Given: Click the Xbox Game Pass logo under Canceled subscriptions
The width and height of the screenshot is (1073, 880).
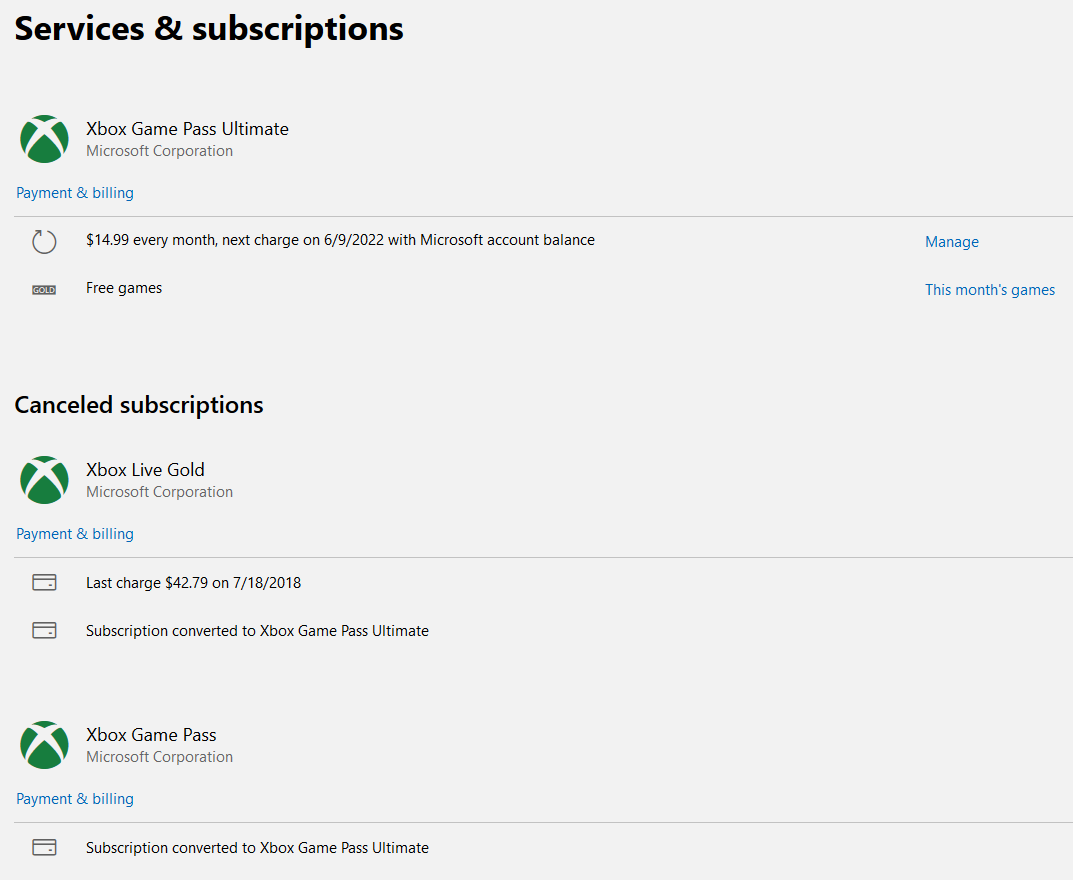Looking at the screenshot, I should coord(44,745).
